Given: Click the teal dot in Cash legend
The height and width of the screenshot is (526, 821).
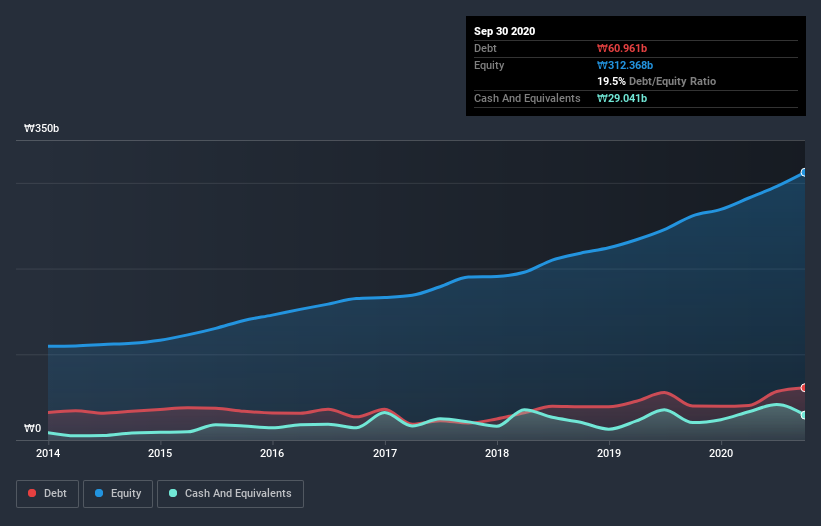Looking at the screenshot, I should pyautogui.click(x=174, y=493).
